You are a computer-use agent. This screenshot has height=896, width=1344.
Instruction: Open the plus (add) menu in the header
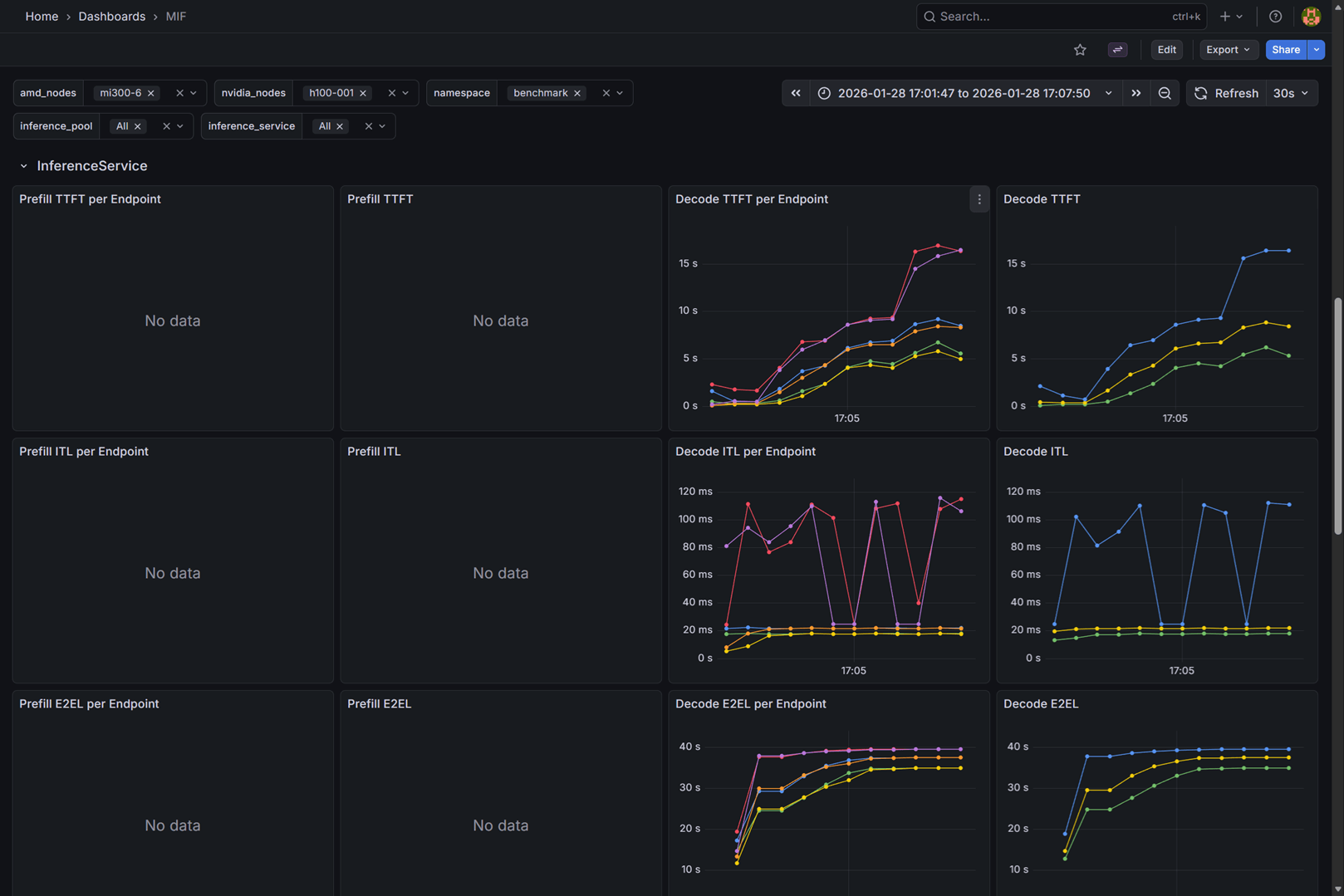pyautogui.click(x=1227, y=16)
